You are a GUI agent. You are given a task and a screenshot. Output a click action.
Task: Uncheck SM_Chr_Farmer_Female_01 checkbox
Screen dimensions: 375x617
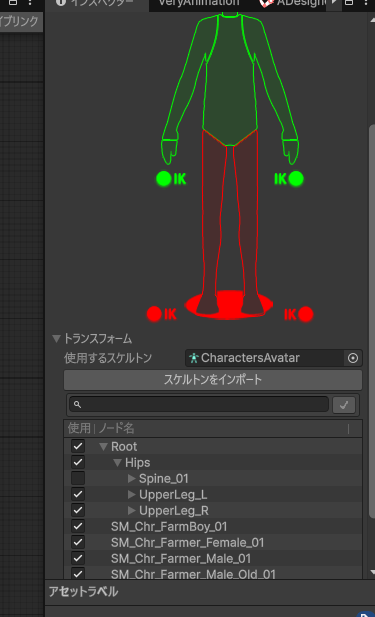78,542
